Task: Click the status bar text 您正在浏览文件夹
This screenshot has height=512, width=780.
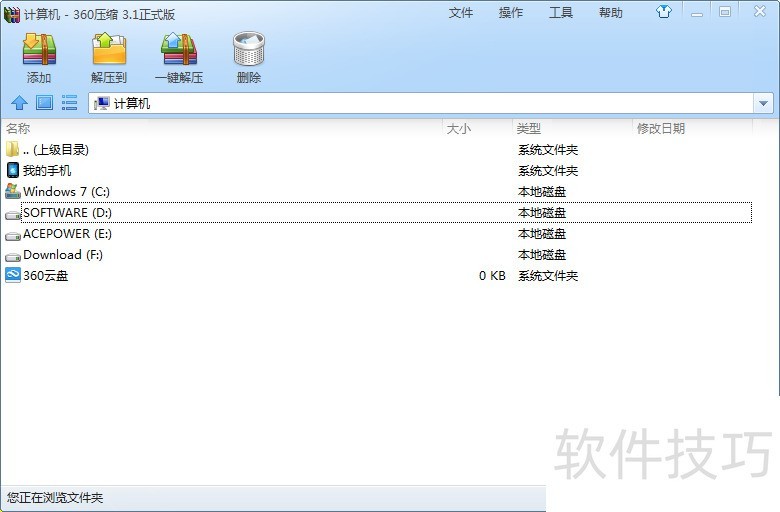Action: 55,497
